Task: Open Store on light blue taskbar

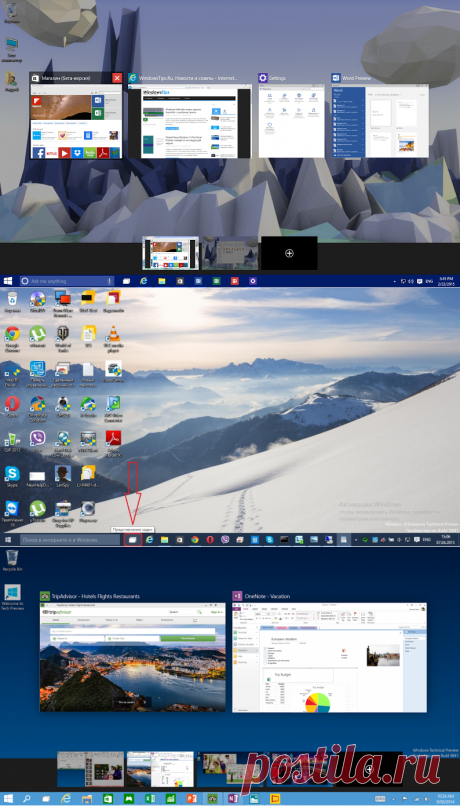Action: [x=108, y=799]
